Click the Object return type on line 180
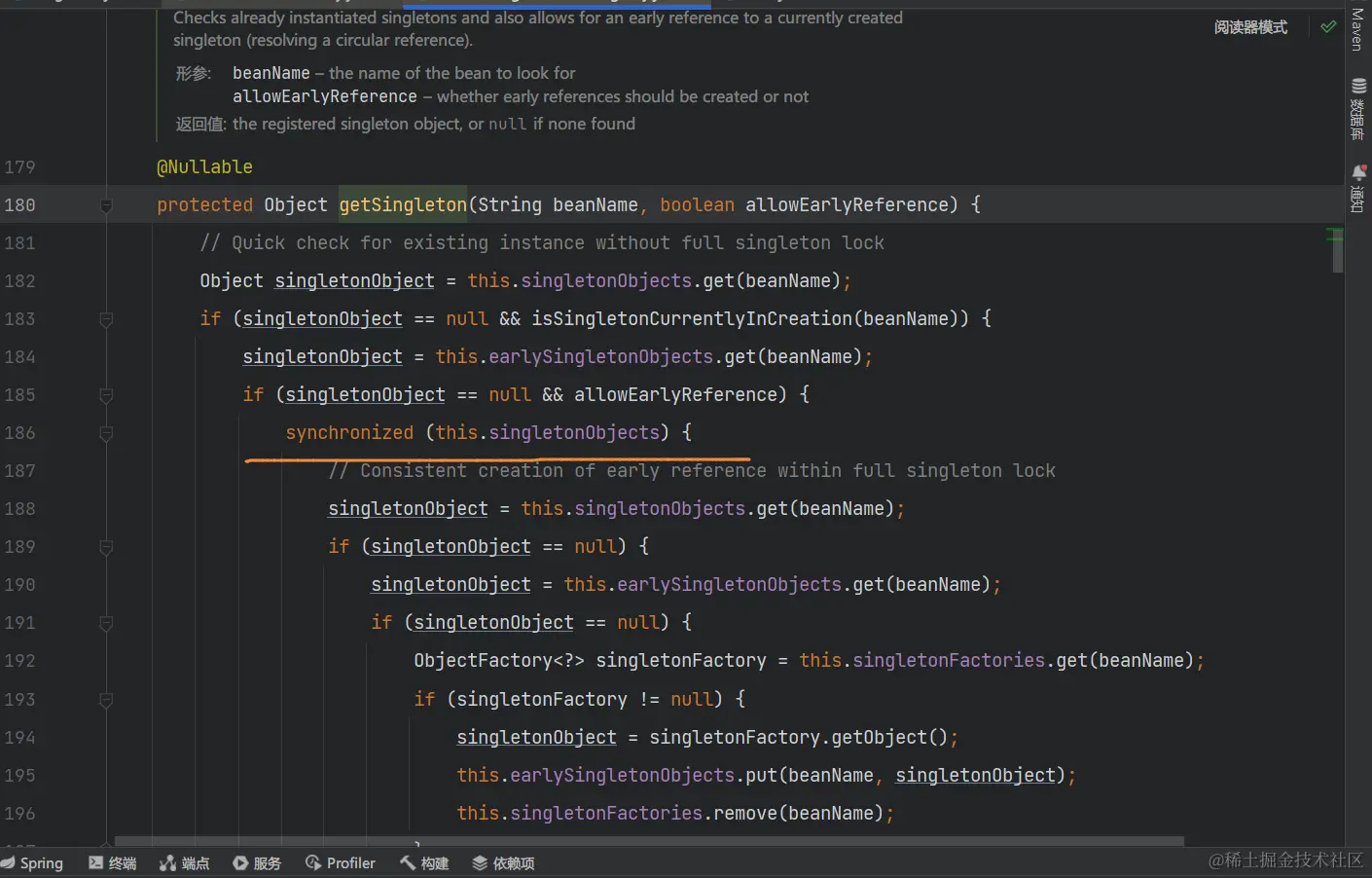 [x=296, y=205]
